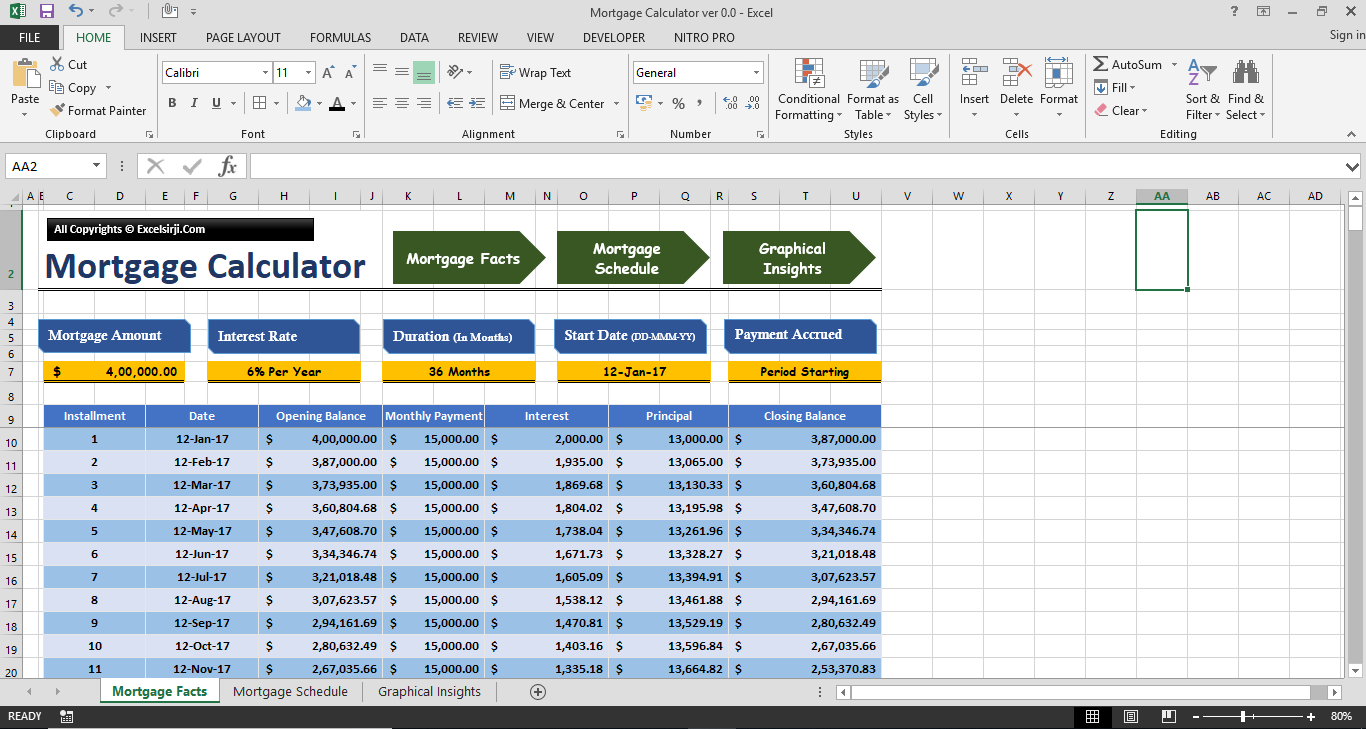
Task: Toggle middle vertical alignment
Action: pos(402,73)
